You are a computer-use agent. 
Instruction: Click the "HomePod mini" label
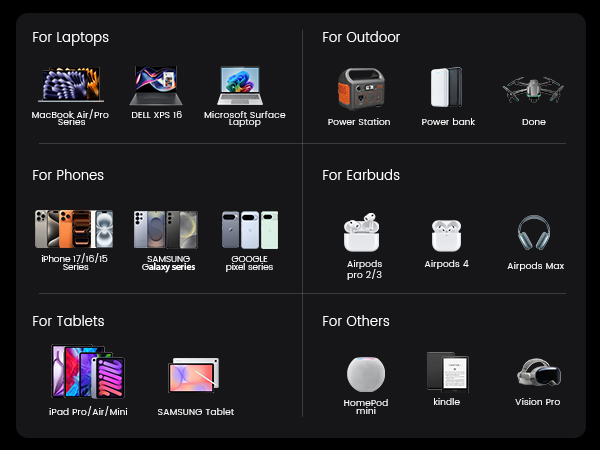coord(366,407)
